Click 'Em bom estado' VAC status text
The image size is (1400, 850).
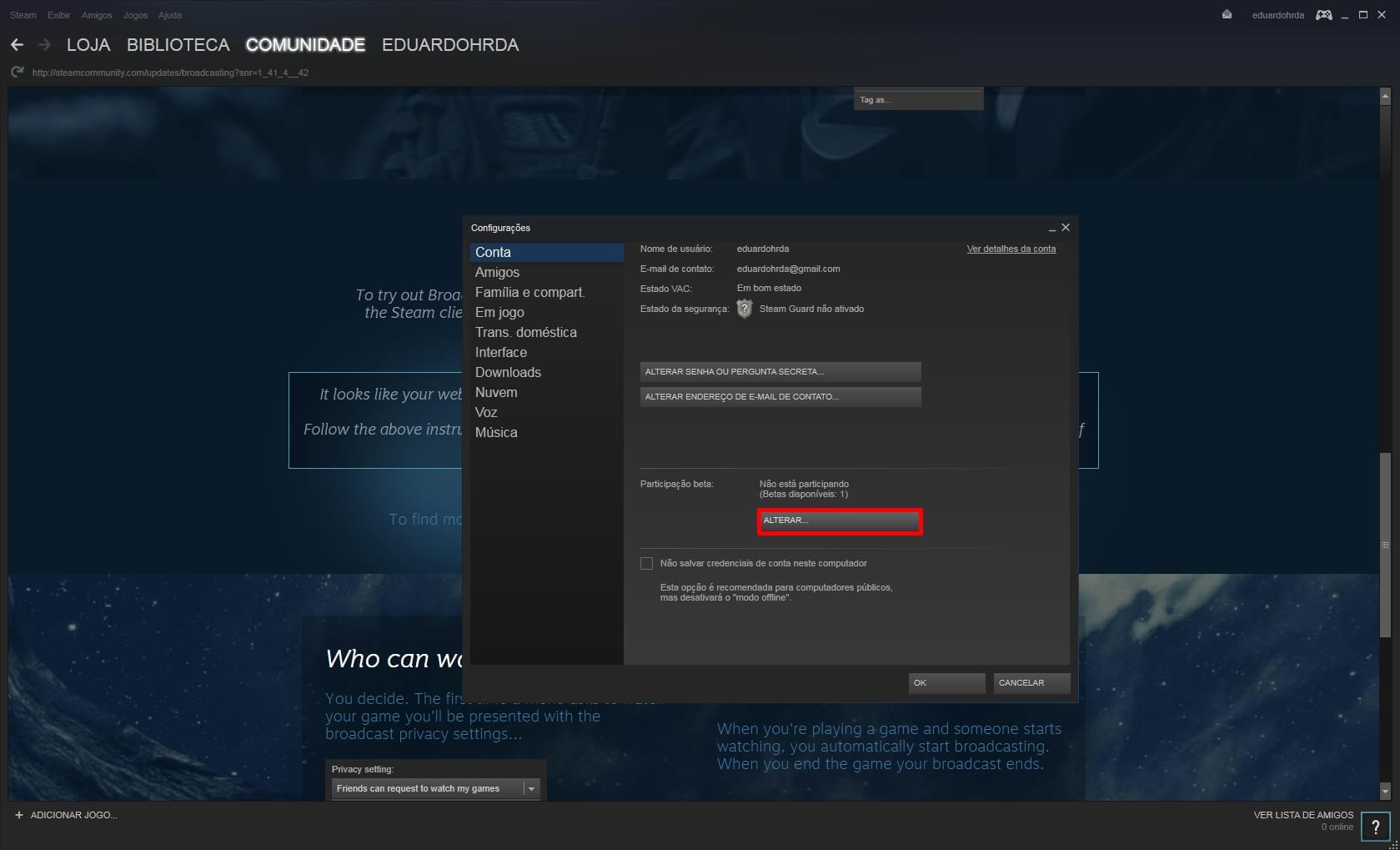(769, 289)
